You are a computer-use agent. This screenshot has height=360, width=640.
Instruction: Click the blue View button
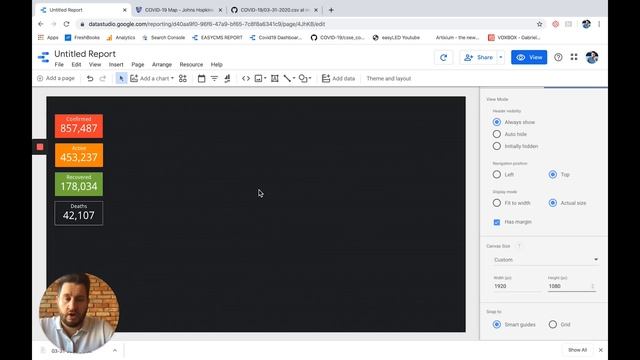pyautogui.click(x=529, y=58)
